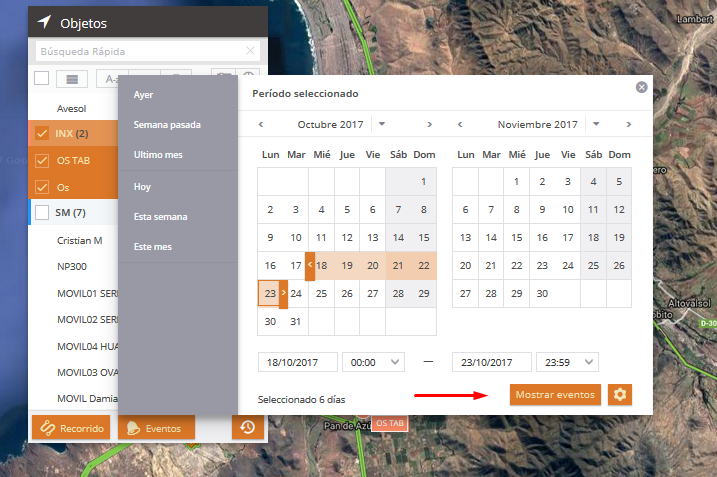Go to previous month before Noviembre 2017
The image size is (717, 477).
[460, 124]
